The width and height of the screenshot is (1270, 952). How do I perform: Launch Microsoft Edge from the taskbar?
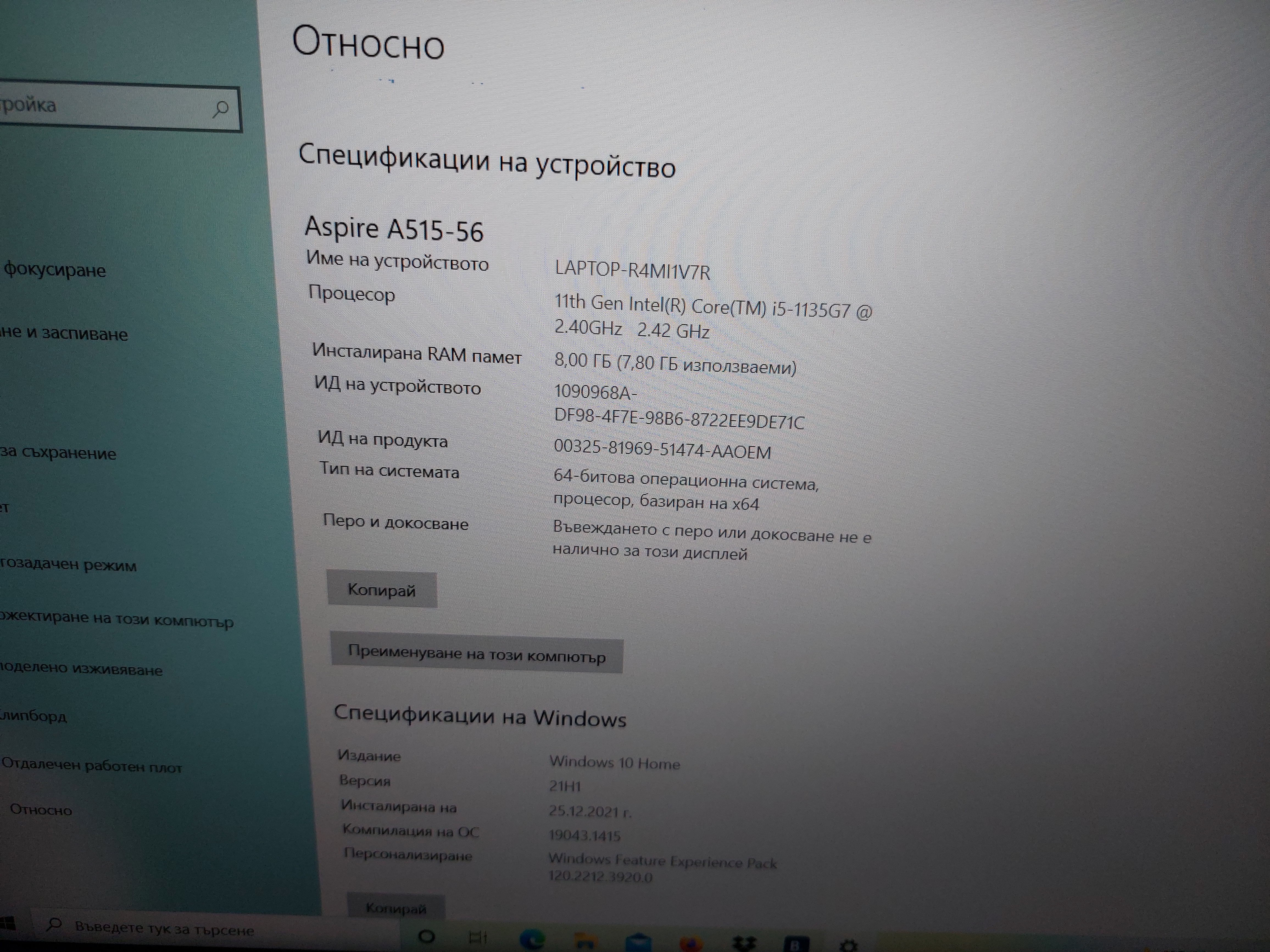(x=532, y=939)
